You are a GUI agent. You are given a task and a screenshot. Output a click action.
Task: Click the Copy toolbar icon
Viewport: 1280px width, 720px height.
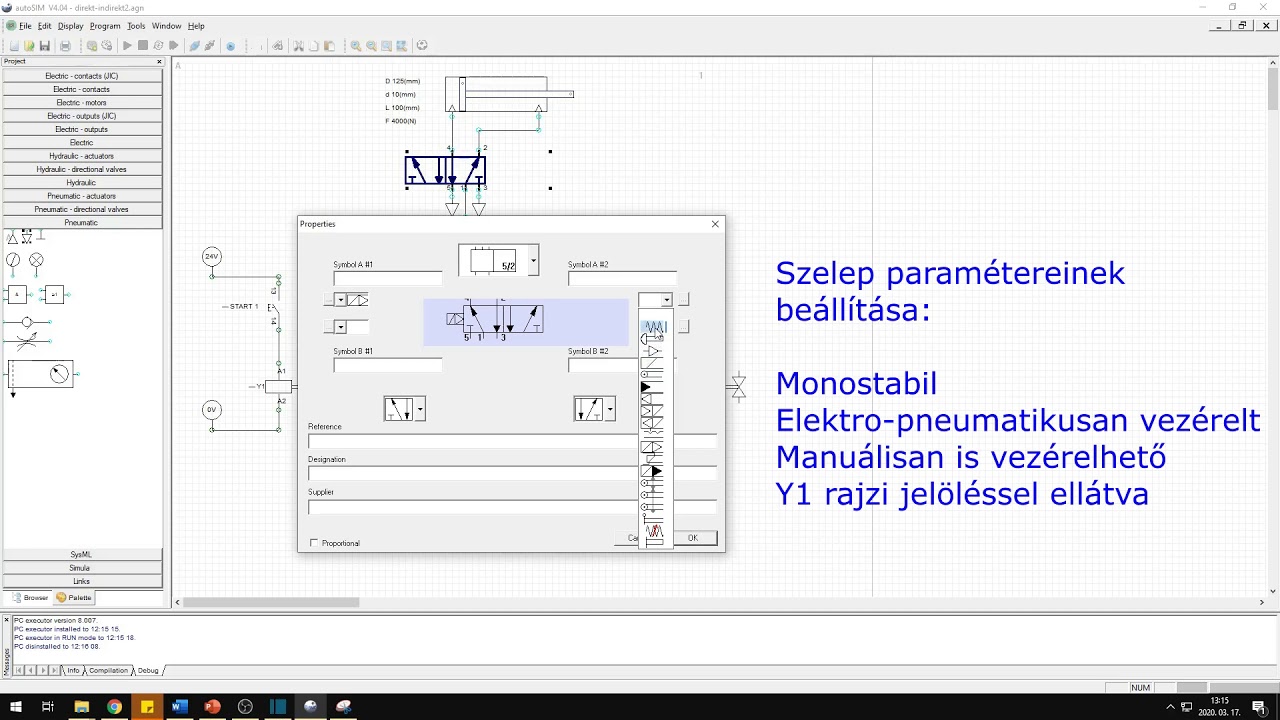pos(313,46)
